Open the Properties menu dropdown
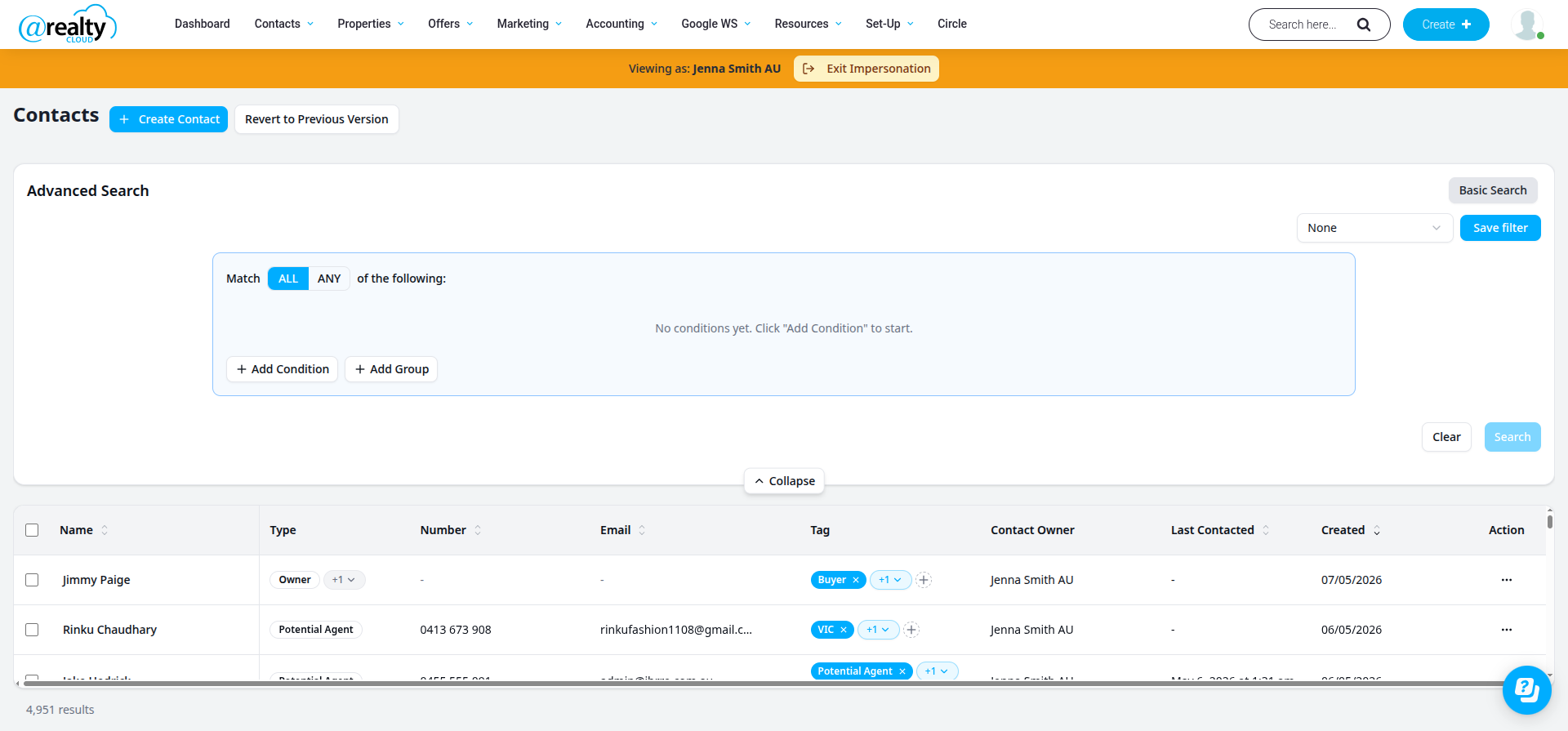 [x=371, y=24]
